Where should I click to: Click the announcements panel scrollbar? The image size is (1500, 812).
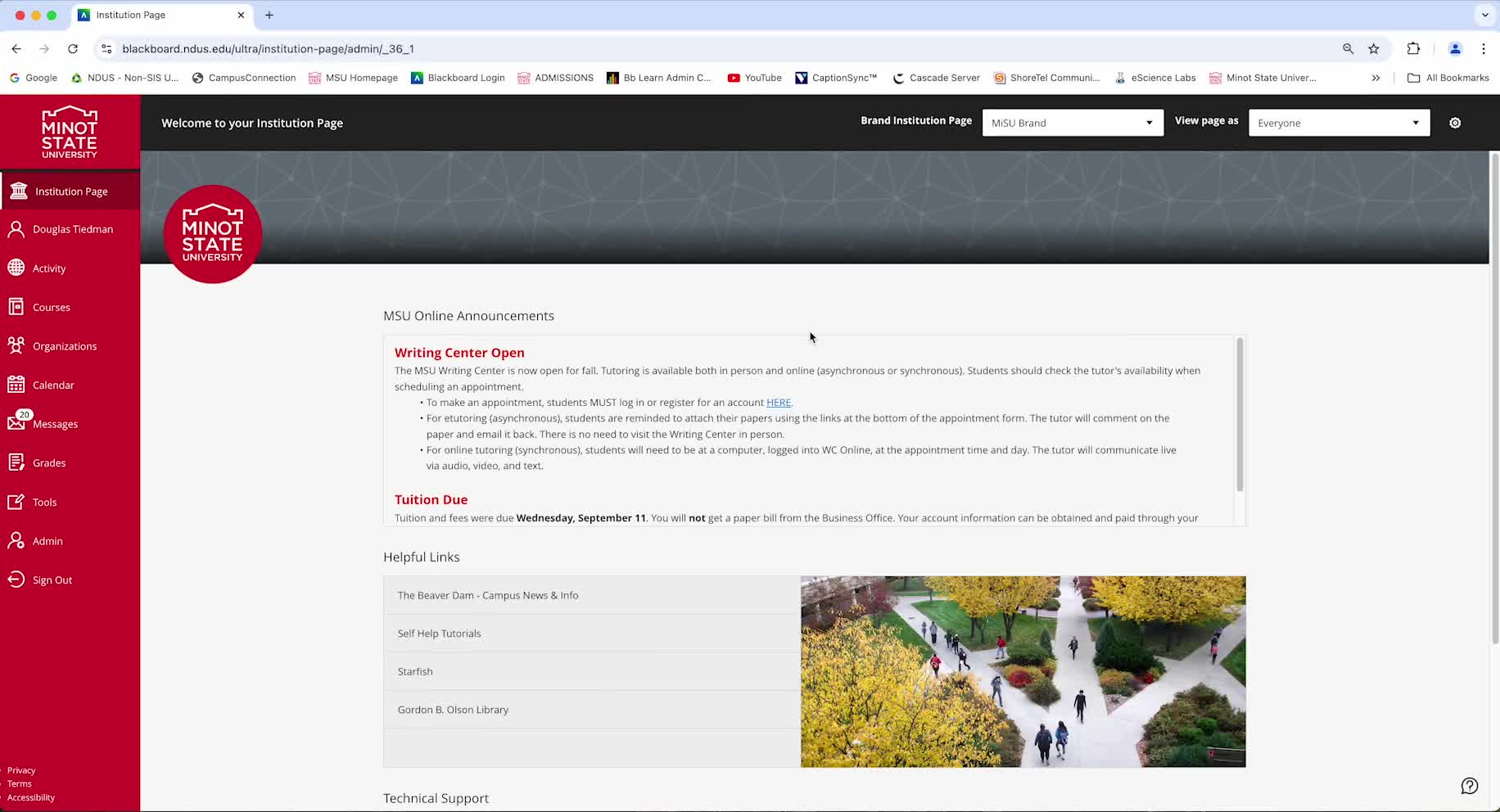[1240, 414]
